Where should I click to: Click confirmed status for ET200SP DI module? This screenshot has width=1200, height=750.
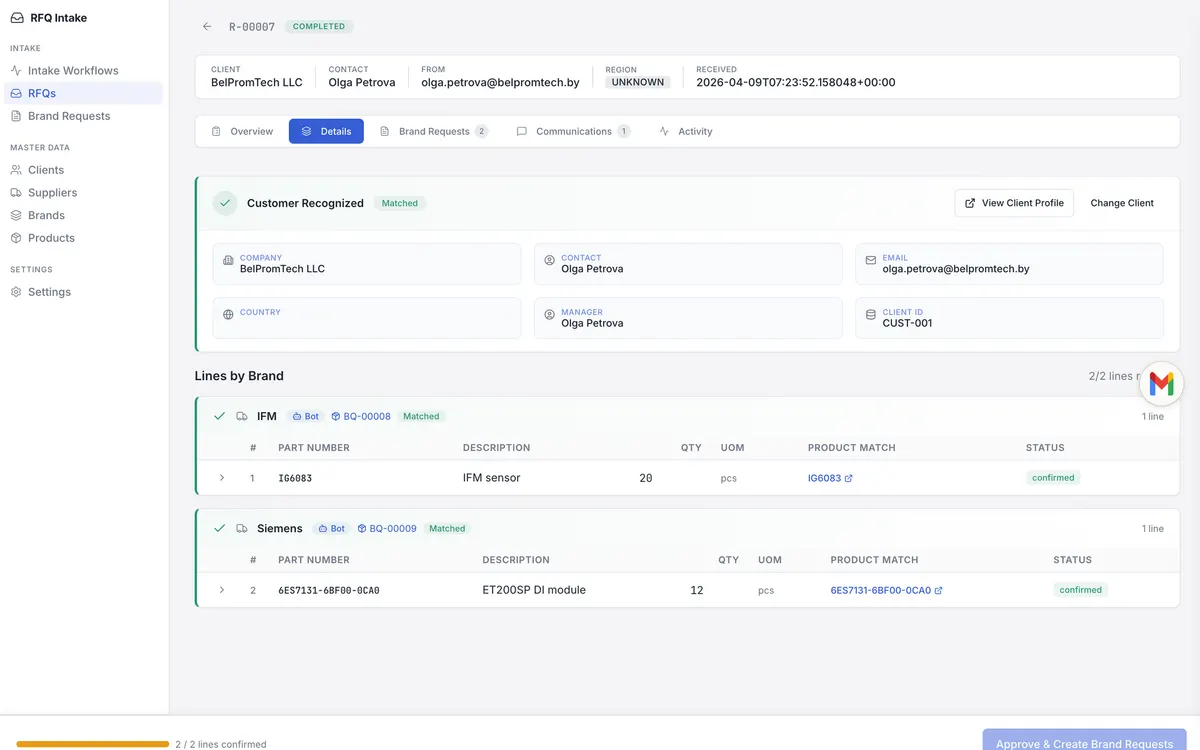click(x=1081, y=590)
